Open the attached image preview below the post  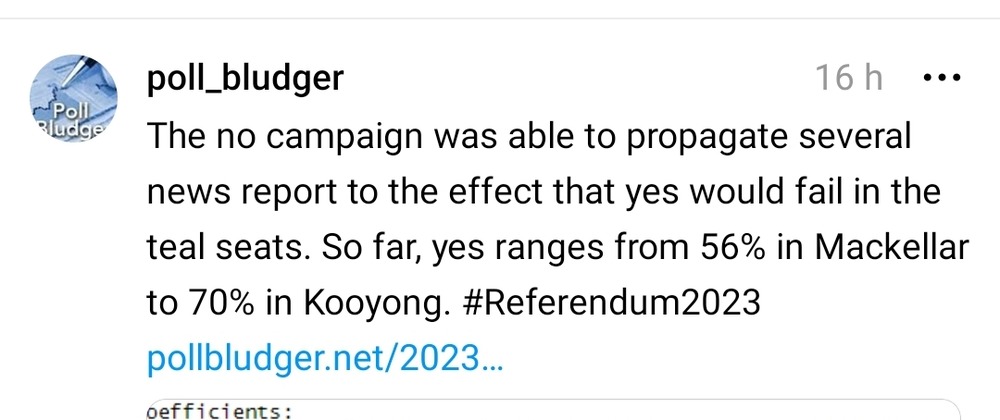[x=550, y=411]
